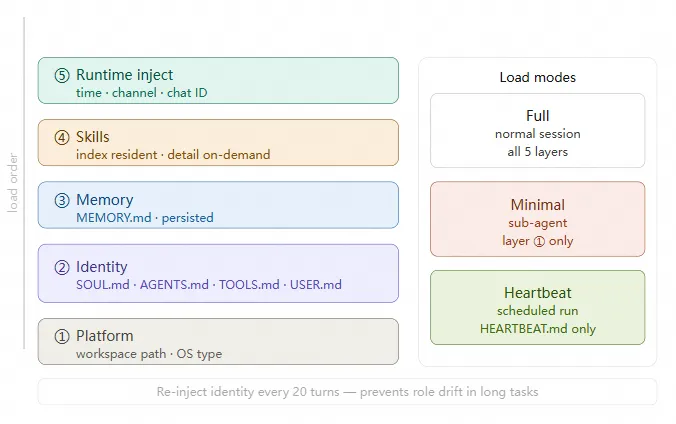The image size is (676, 424).
Task: Select the Identity layer box
Action: click(218, 273)
